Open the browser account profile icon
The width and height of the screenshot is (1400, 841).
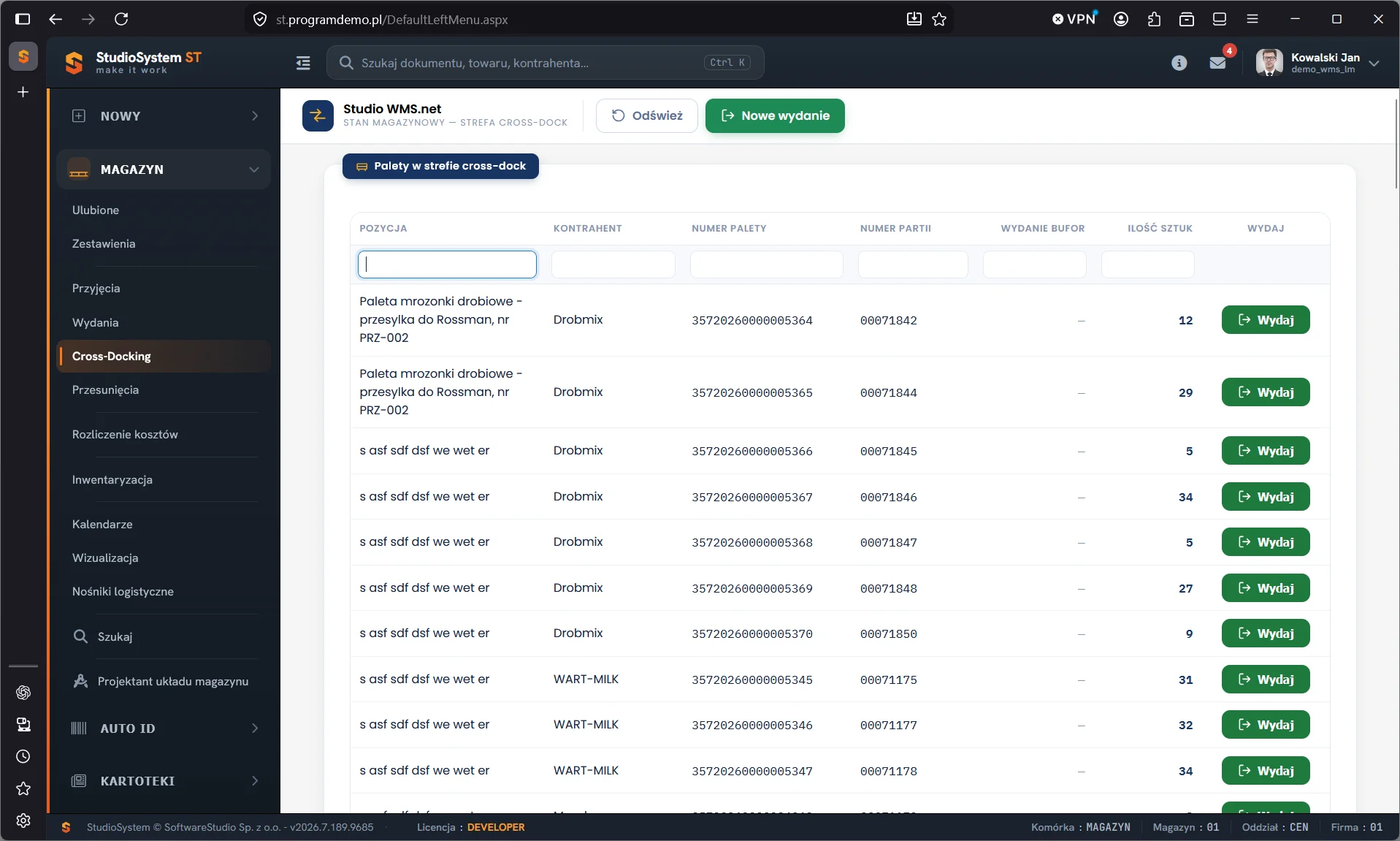tap(1121, 19)
